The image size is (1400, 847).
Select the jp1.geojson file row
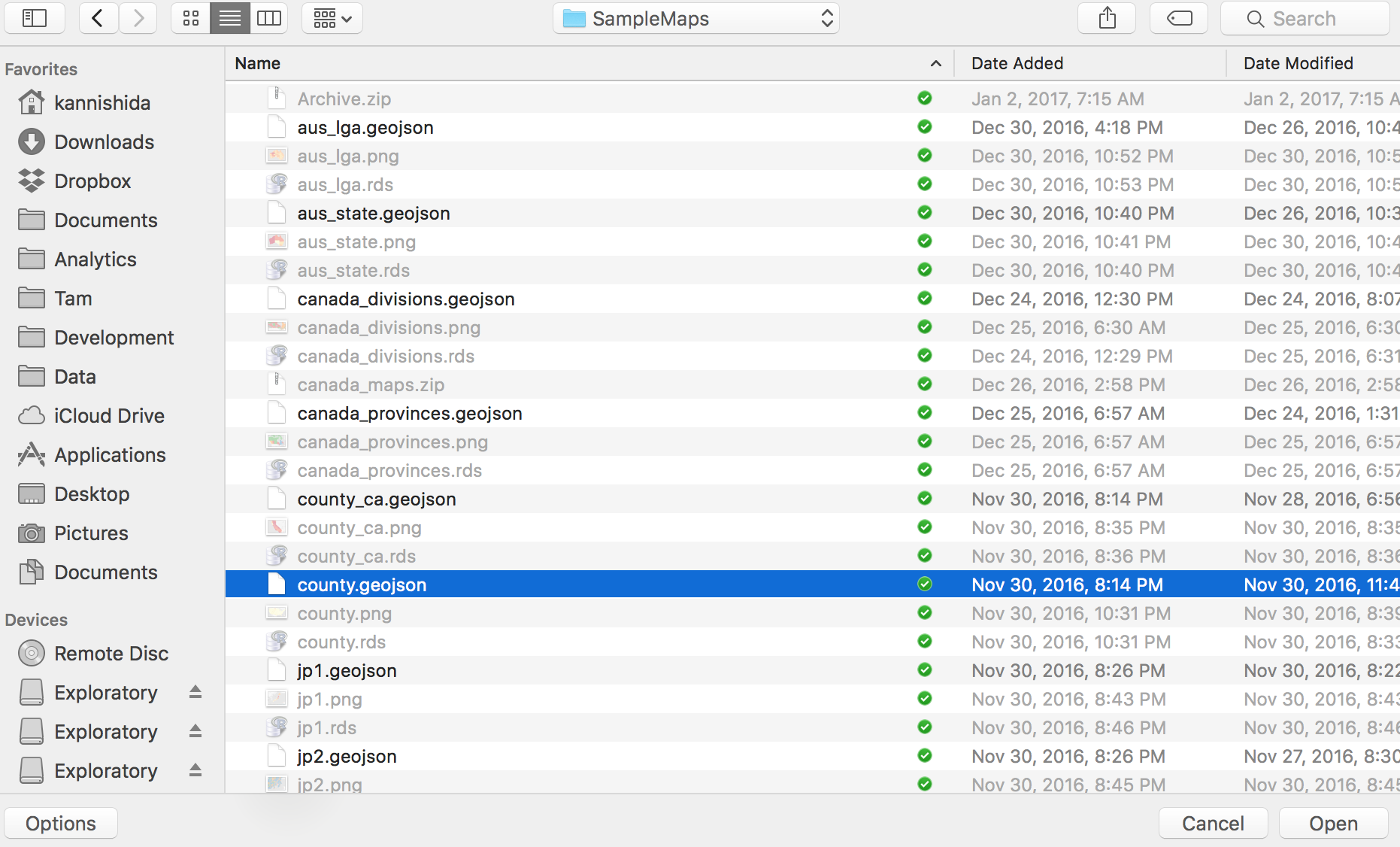pos(347,670)
